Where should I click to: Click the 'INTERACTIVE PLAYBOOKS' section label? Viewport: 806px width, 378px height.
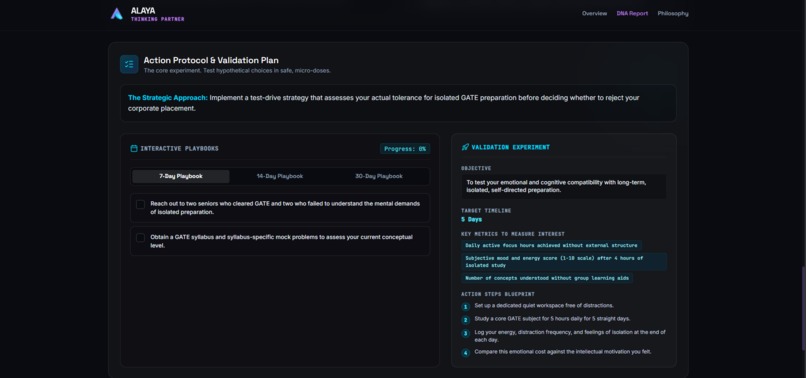pyautogui.click(x=179, y=149)
